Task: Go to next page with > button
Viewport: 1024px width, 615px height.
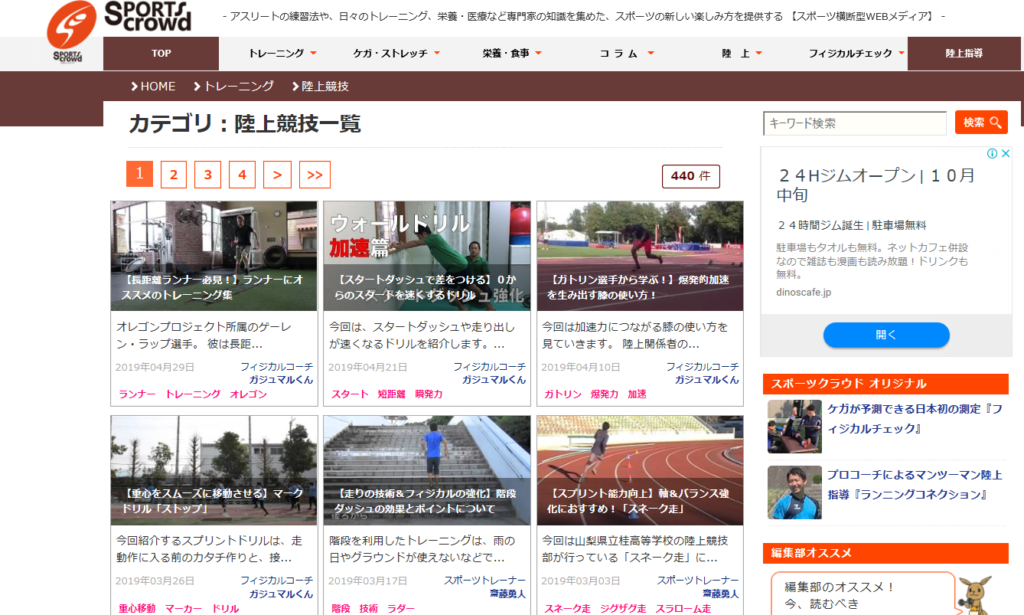Action: [277, 174]
